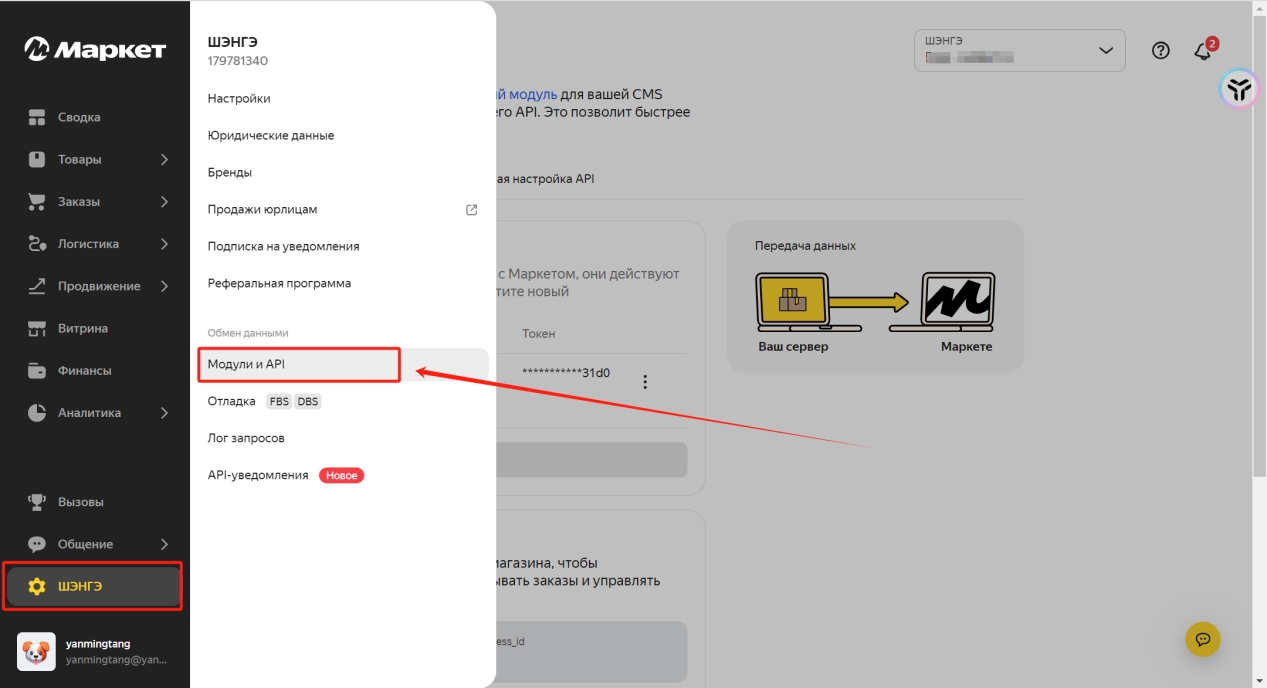1267x688 pixels.
Task: Open the help question mark icon
Action: [x=1161, y=50]
